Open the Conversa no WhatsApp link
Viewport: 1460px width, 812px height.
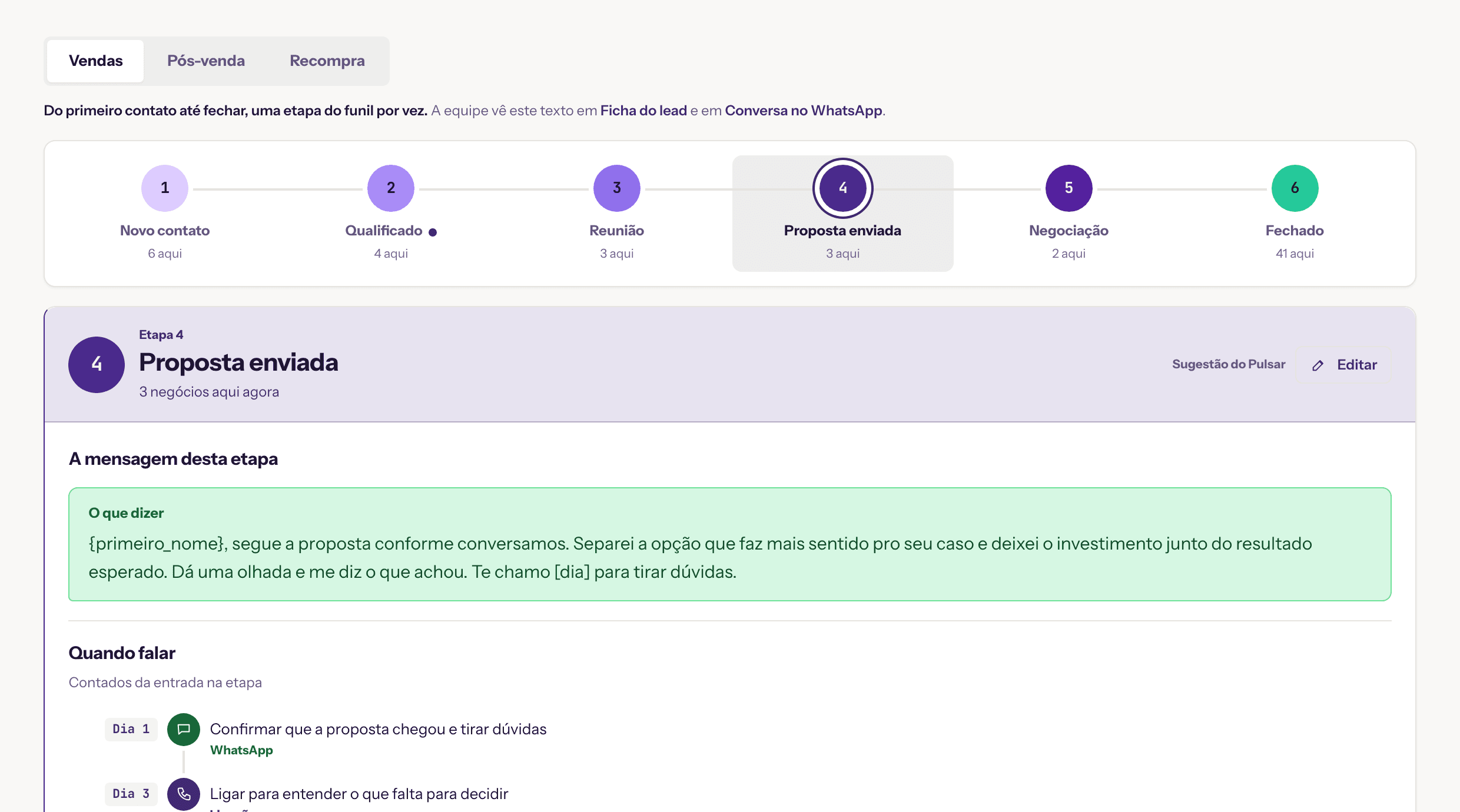point(804,111)
